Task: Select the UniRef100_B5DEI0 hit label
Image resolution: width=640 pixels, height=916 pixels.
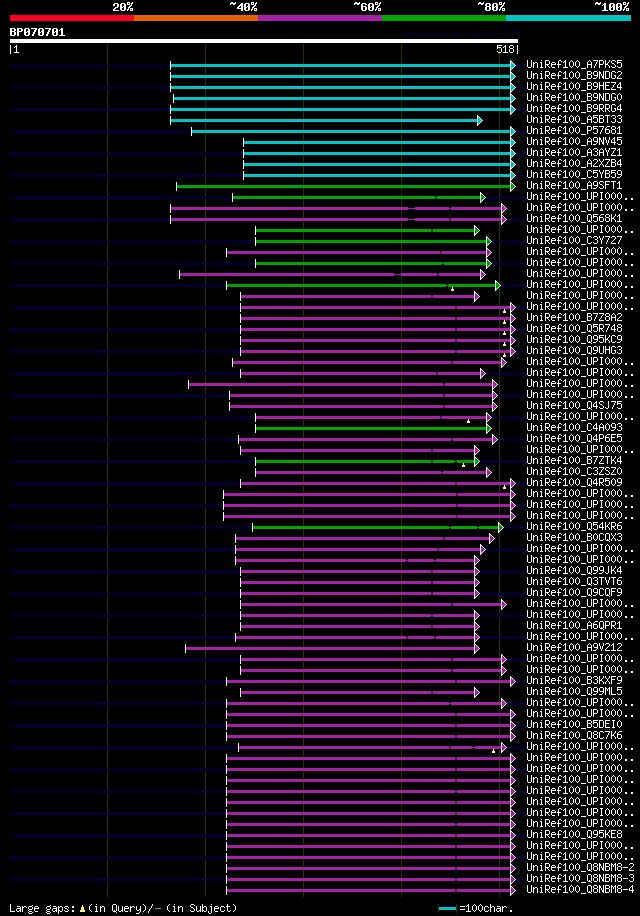Action: point(574,725)
